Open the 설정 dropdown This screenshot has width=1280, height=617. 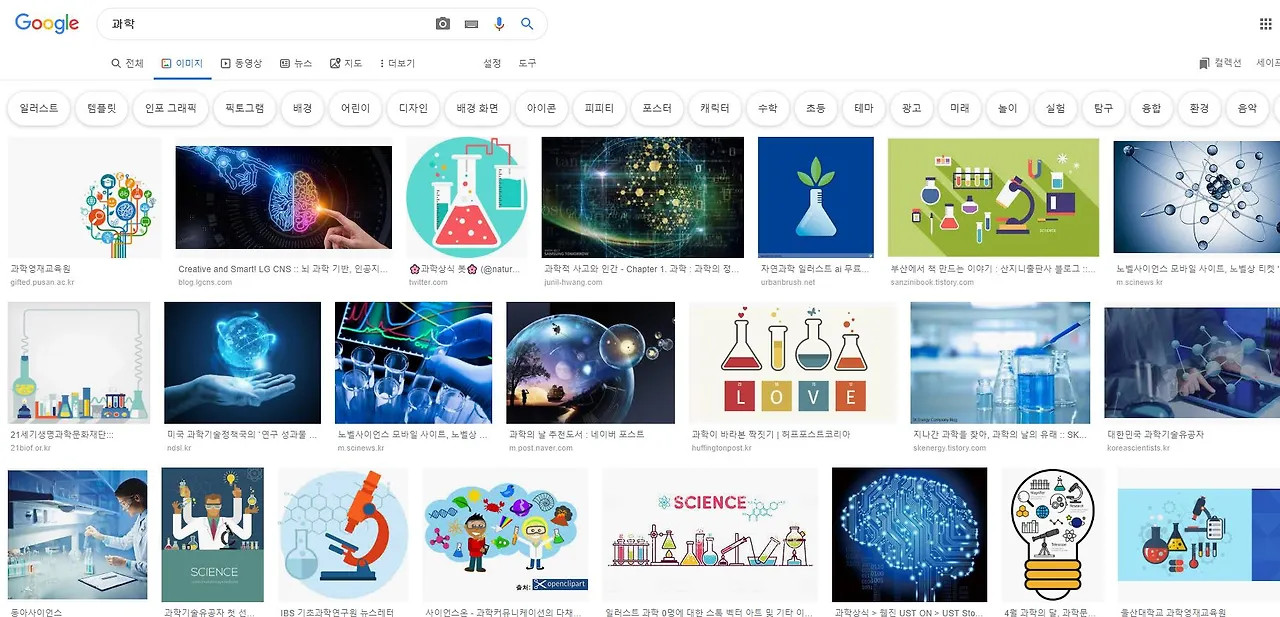[x=492, y=63]
